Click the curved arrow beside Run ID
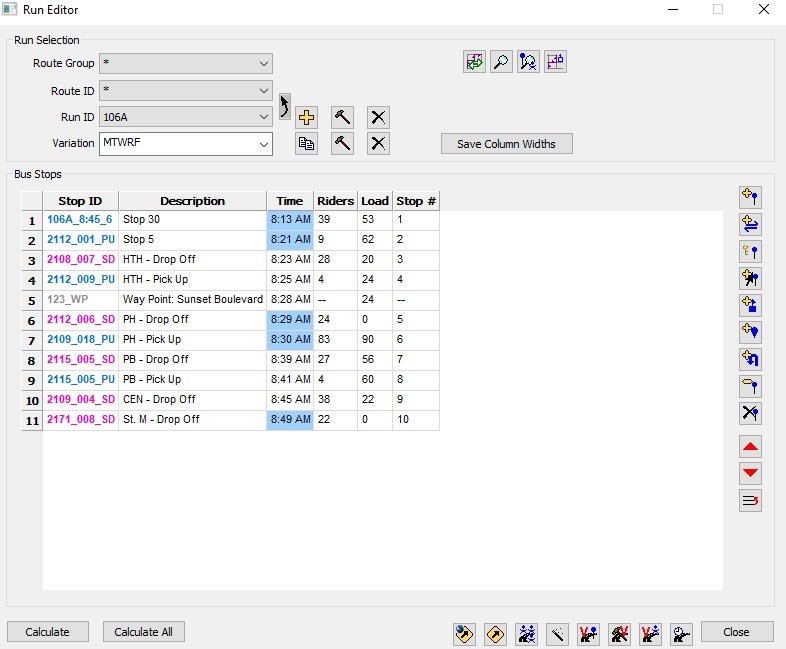786x649 pixels. point(284,106)
